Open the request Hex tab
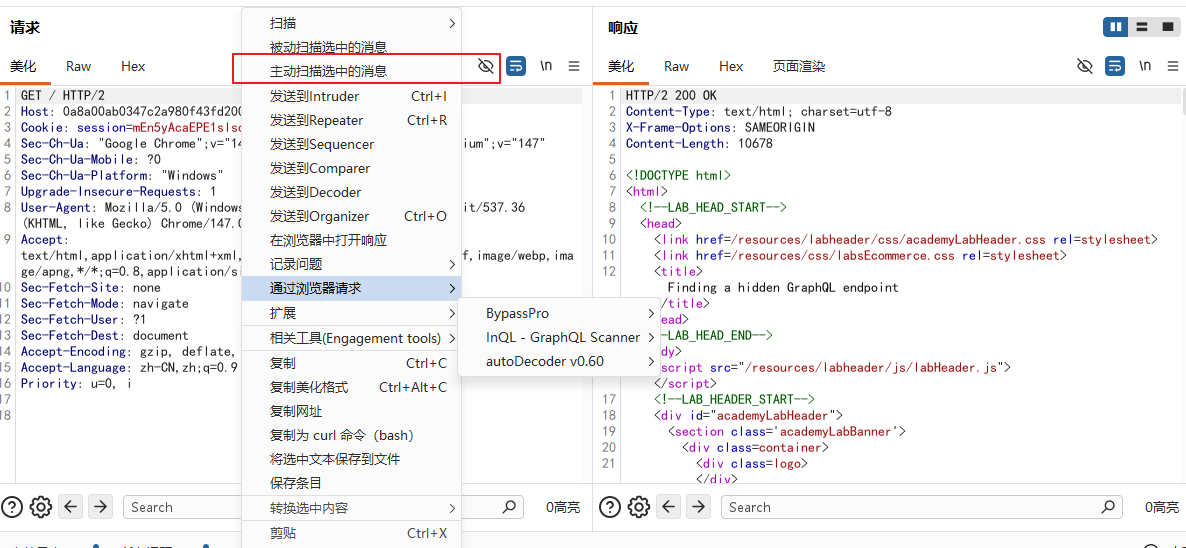Viewport: 1186px width, 548px height. coord(133,67)
